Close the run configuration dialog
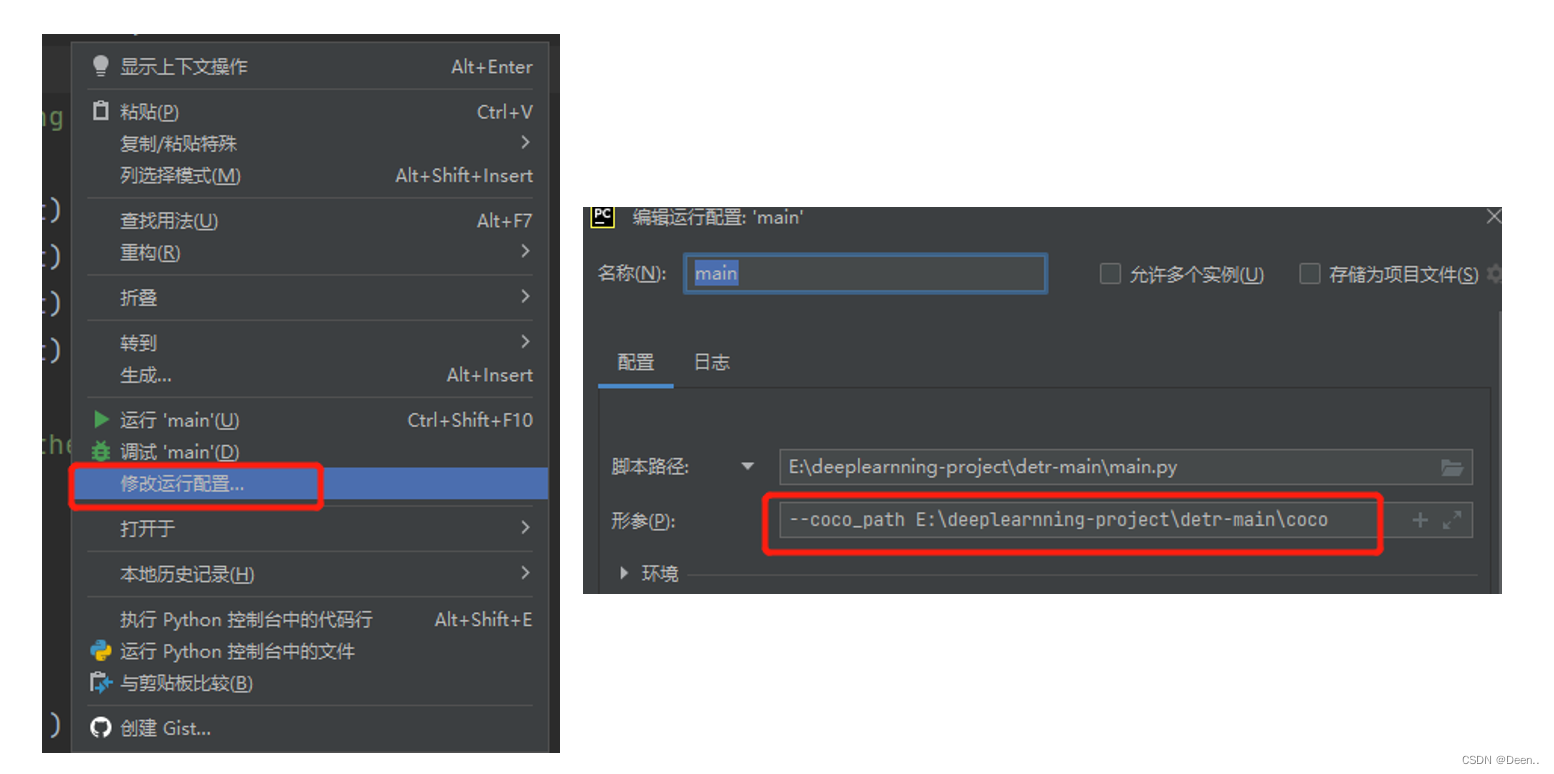The height and width of the screenshot is (774, 1554). click(1493, 216)
